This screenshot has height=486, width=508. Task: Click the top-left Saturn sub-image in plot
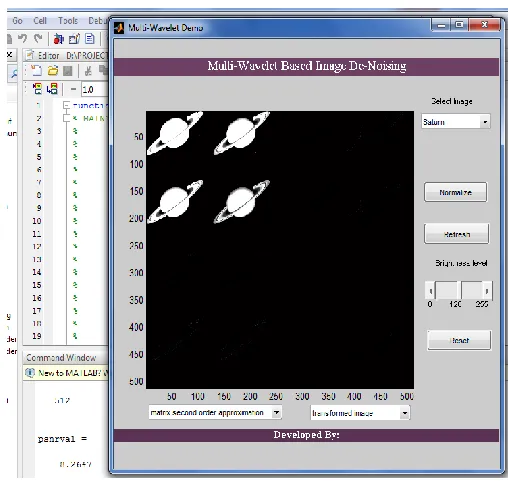tap(175, 133)
